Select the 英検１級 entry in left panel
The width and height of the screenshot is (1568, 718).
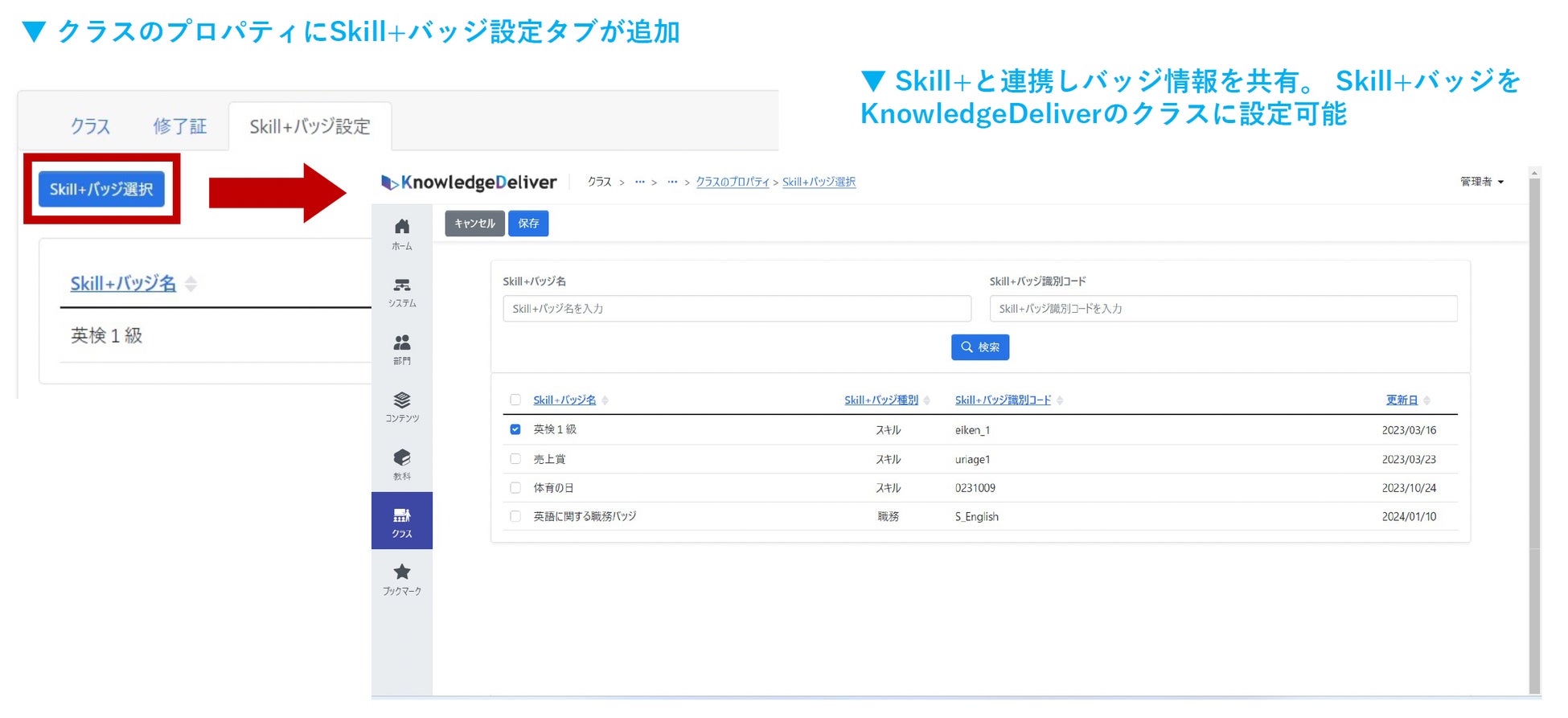pyautogui.click(x=106, y=335)
